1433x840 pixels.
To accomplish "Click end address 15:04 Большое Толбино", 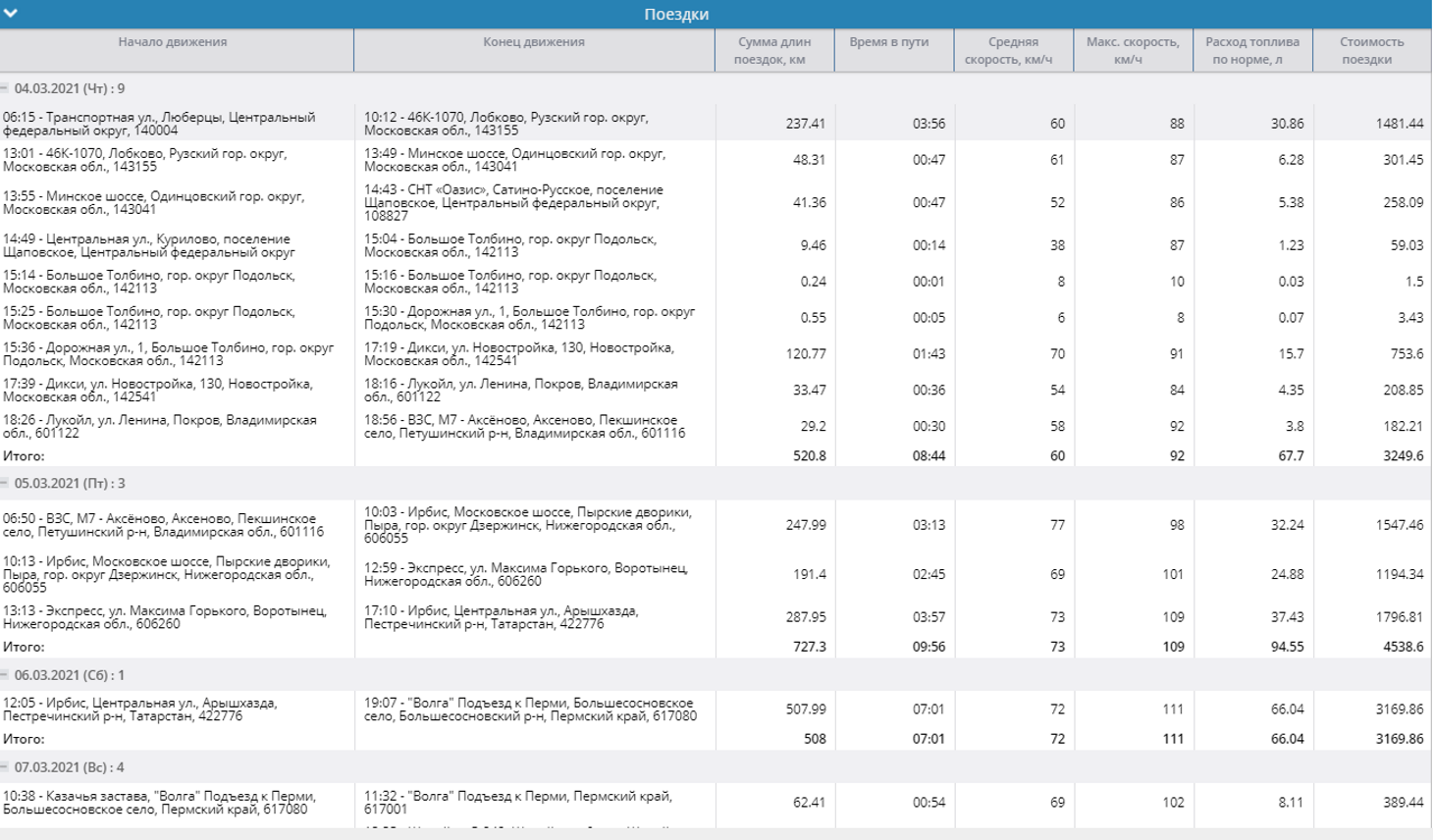I will (x=511, y=245).
